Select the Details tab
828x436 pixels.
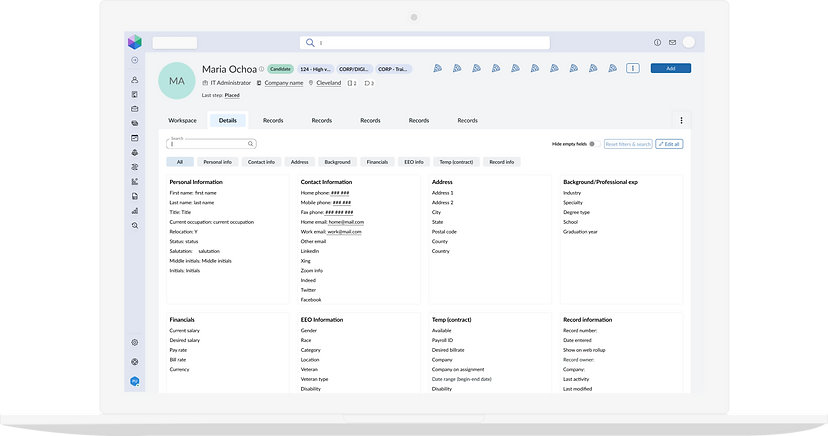point(228,120)
